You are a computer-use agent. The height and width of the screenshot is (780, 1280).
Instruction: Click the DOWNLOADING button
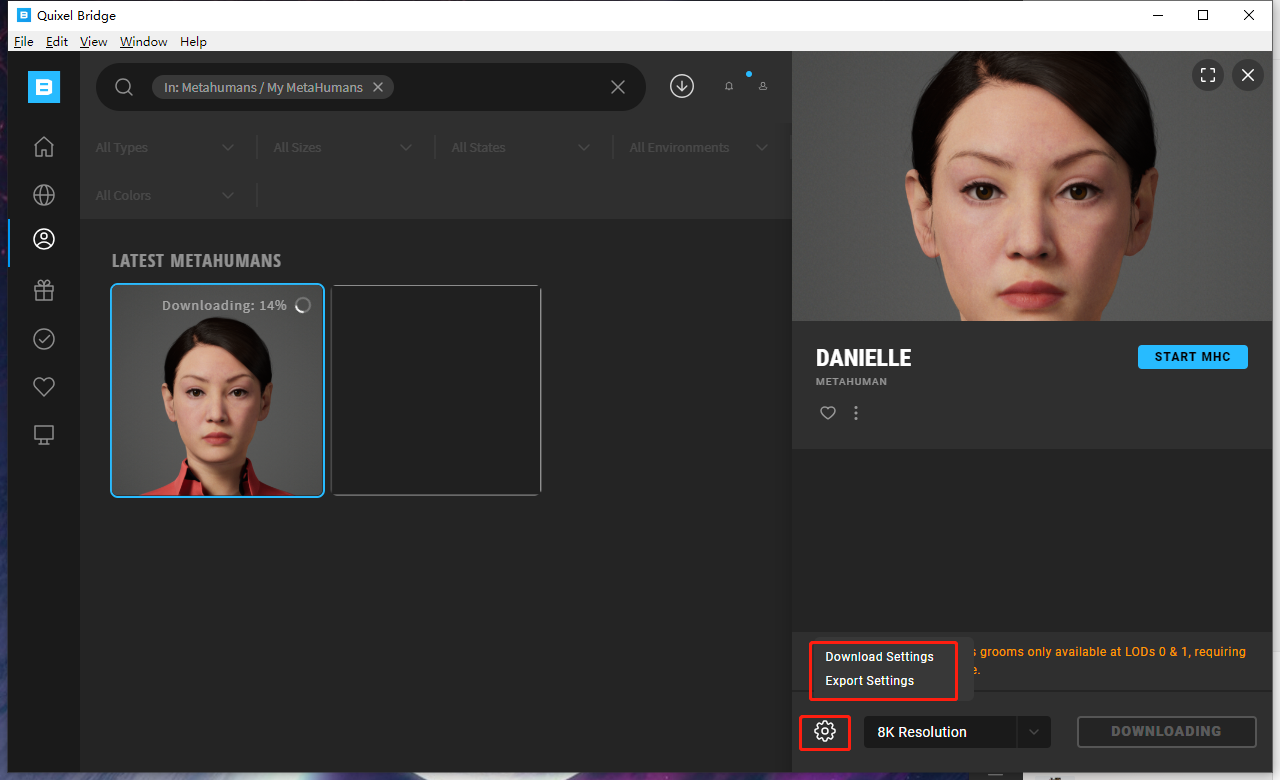click(x=1166, y=732)
